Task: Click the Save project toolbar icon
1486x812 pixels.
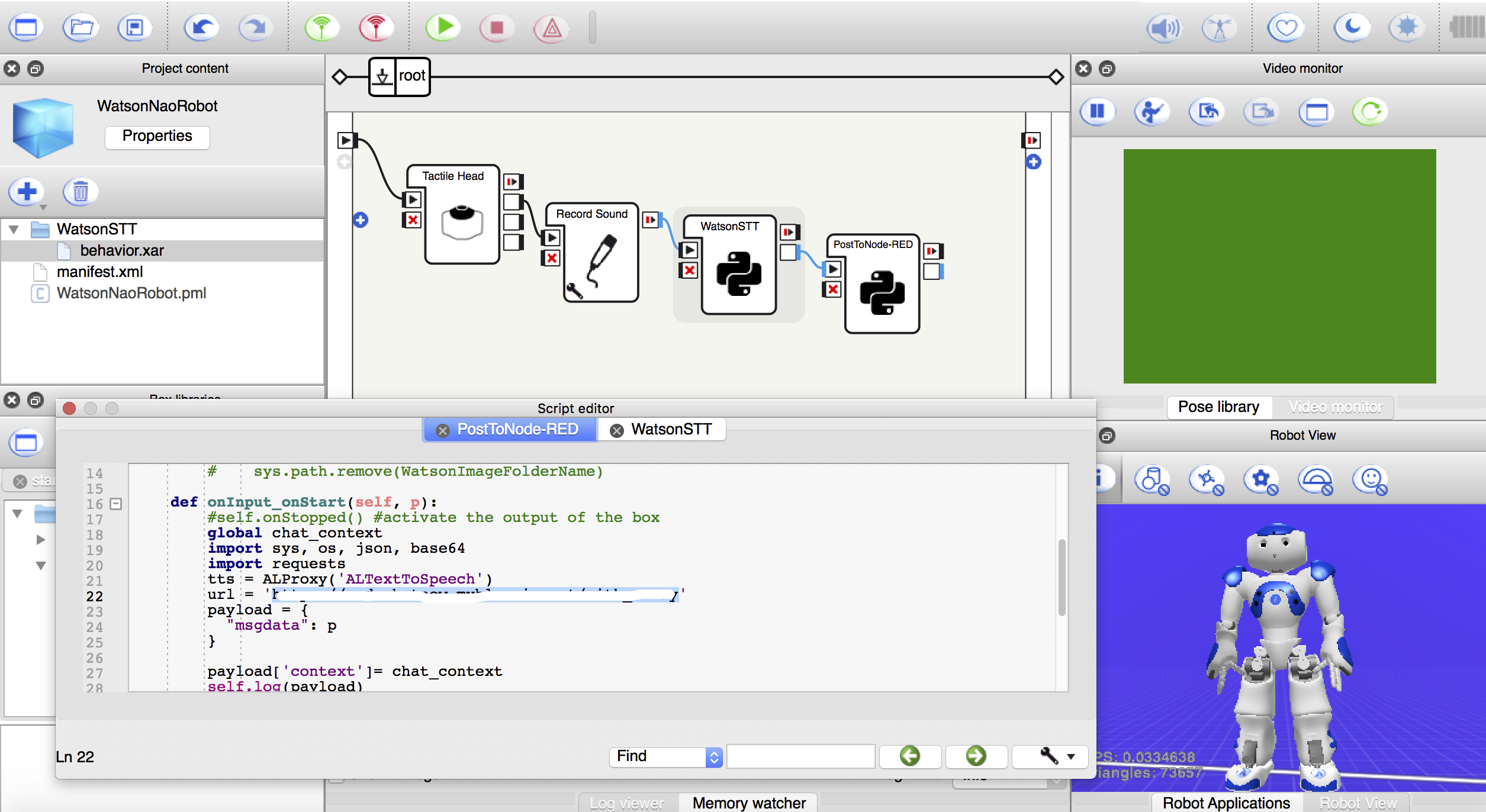Action: 134,27
